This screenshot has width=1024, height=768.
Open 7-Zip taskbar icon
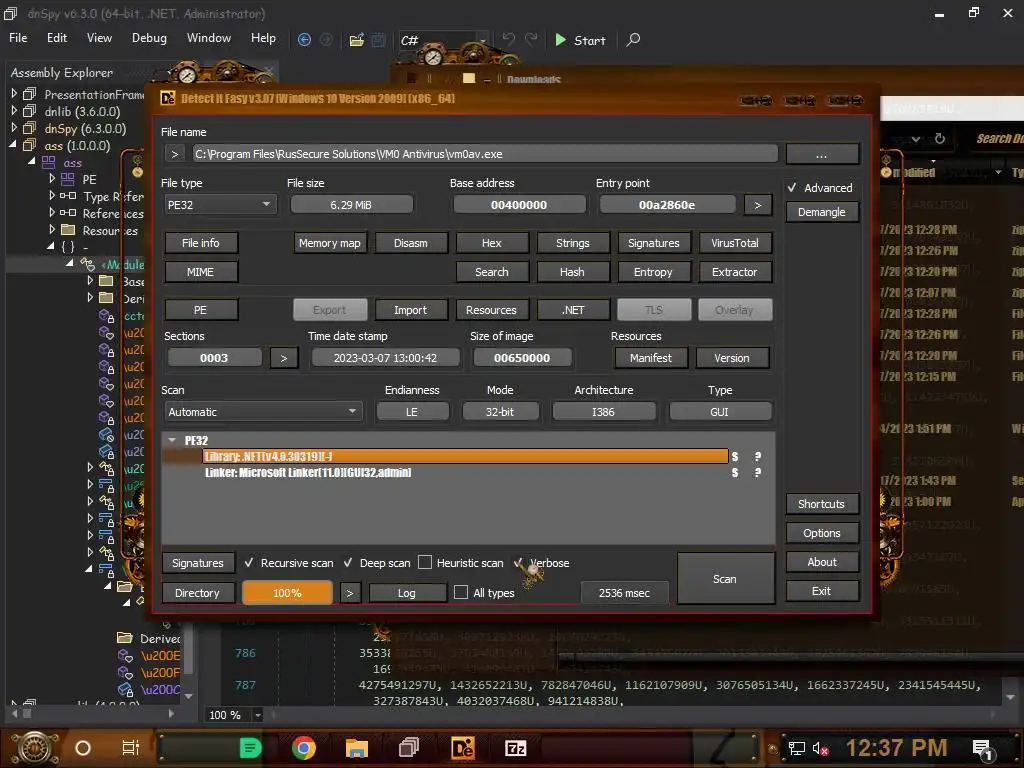click(515, 748)
